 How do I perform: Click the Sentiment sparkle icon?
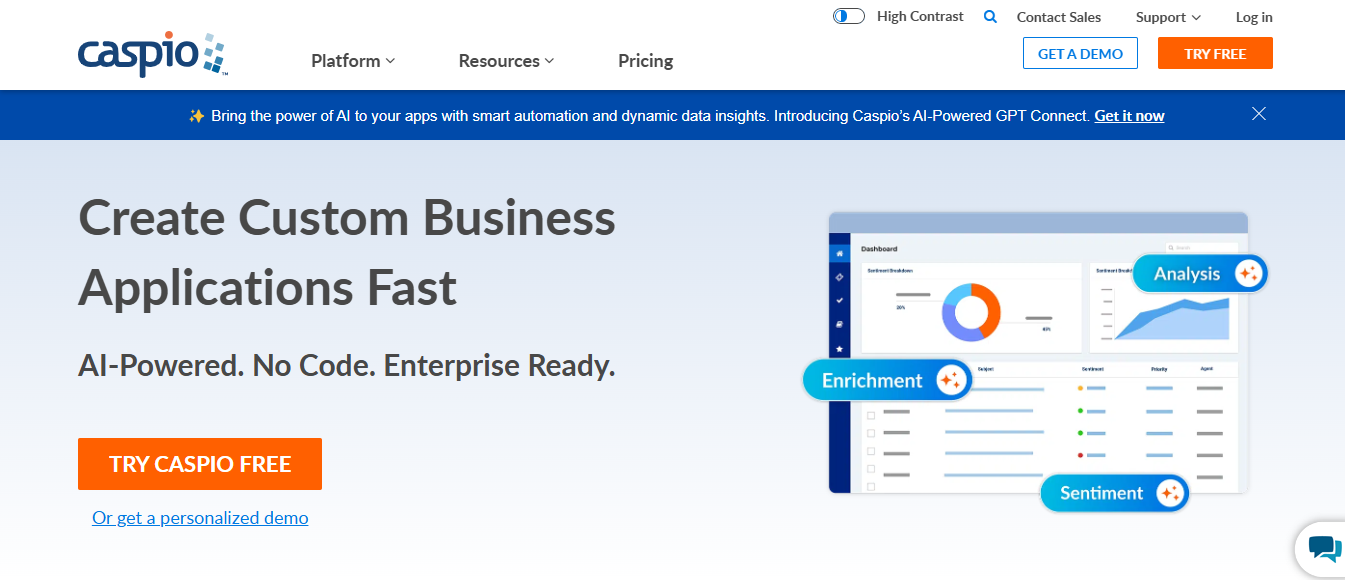click(1169, 493)
